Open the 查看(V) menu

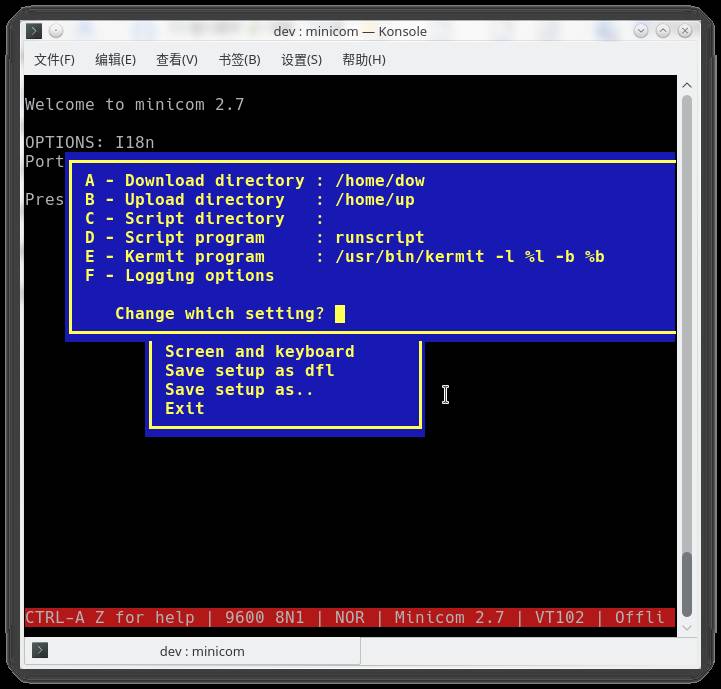pyautogui.click(x=177, y=60)
